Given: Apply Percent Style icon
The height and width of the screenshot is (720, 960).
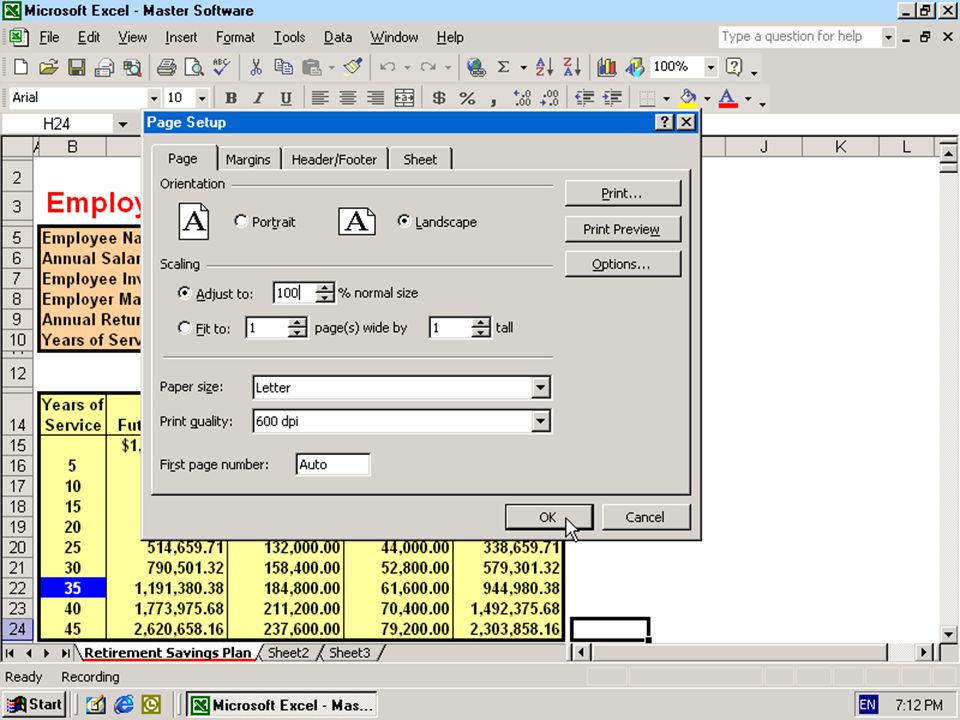Looking at the screenshot, I should (467, 98).
